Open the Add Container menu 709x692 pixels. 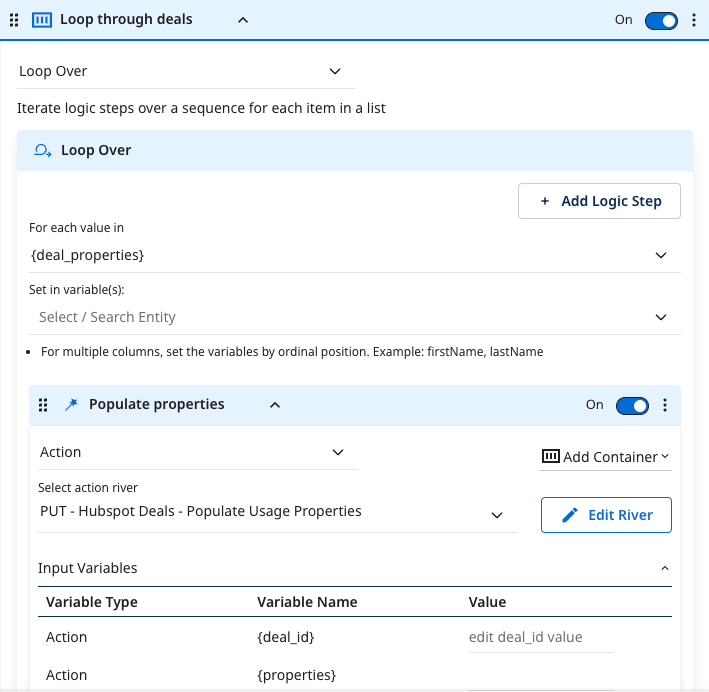(605, 457)
